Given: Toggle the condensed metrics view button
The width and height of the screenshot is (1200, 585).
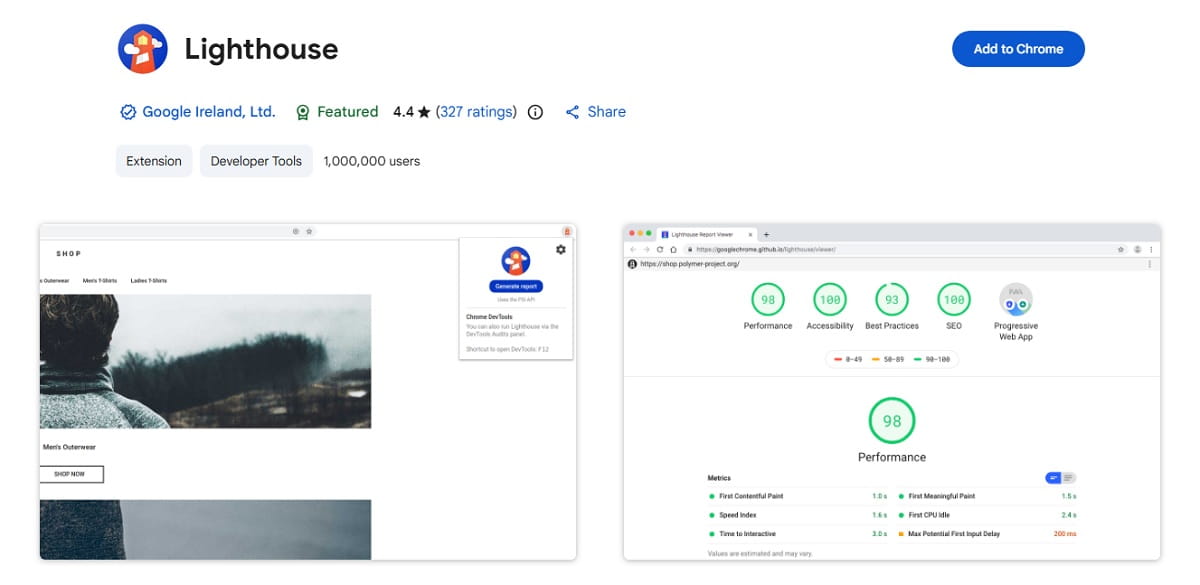Looking at the screenshot, I should 1052,477.
